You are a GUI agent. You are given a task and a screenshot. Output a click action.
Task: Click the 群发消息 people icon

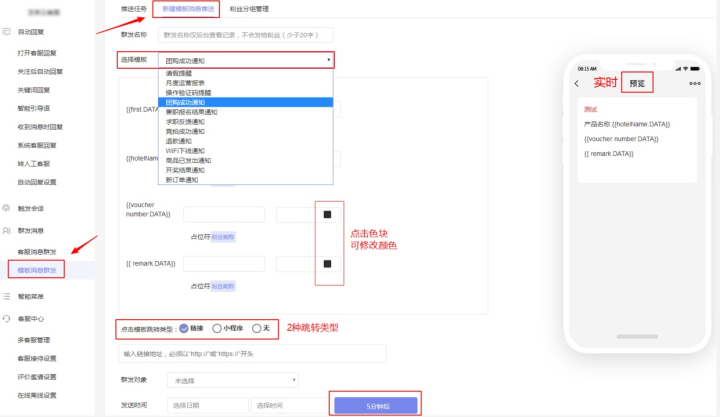pyautogui.click(x=6, y=231)
